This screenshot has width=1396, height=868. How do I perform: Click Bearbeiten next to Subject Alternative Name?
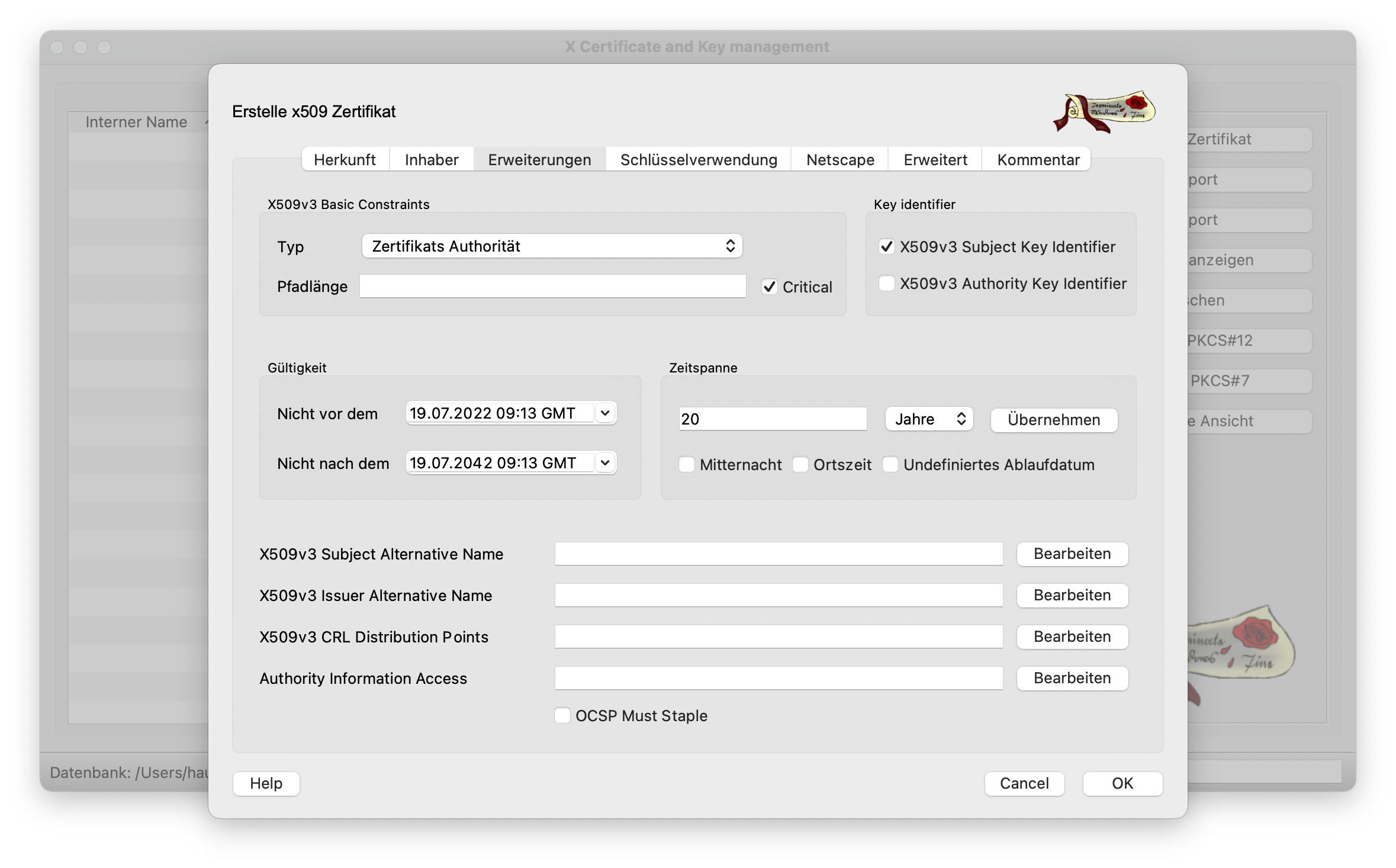tap(1072, 554)
